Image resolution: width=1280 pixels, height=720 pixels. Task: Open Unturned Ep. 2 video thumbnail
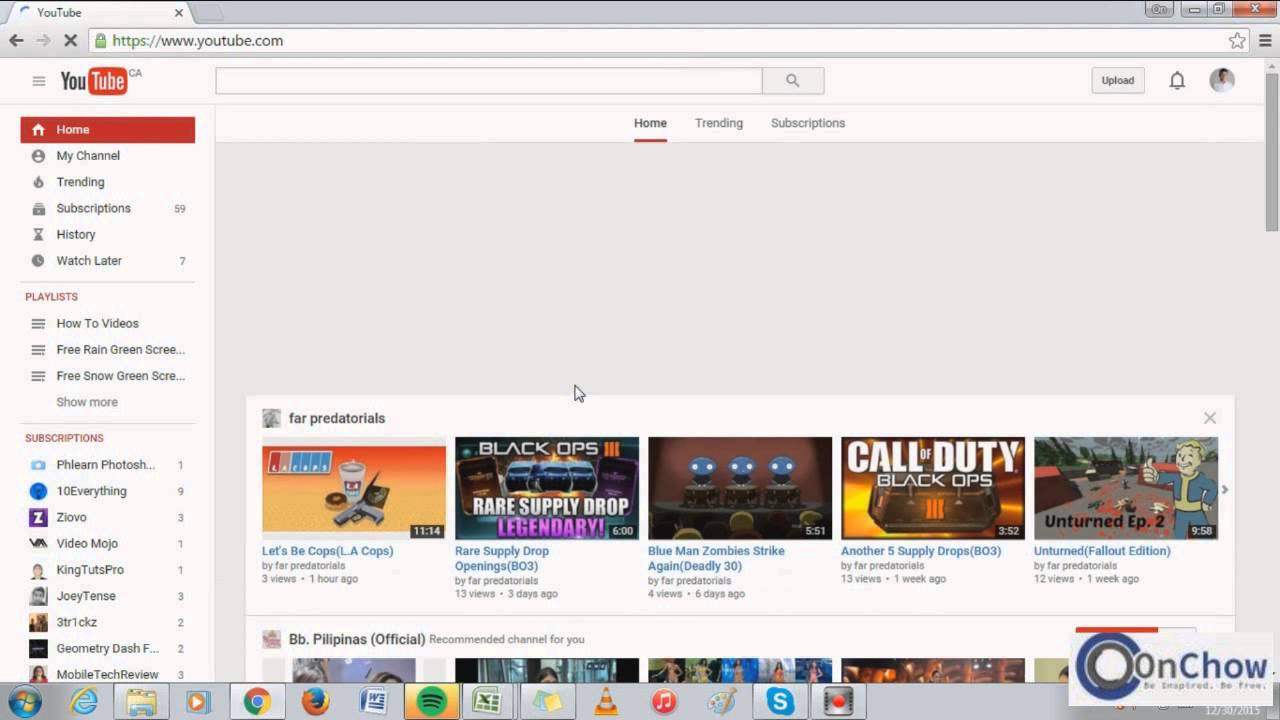(x=1126, y=488)
